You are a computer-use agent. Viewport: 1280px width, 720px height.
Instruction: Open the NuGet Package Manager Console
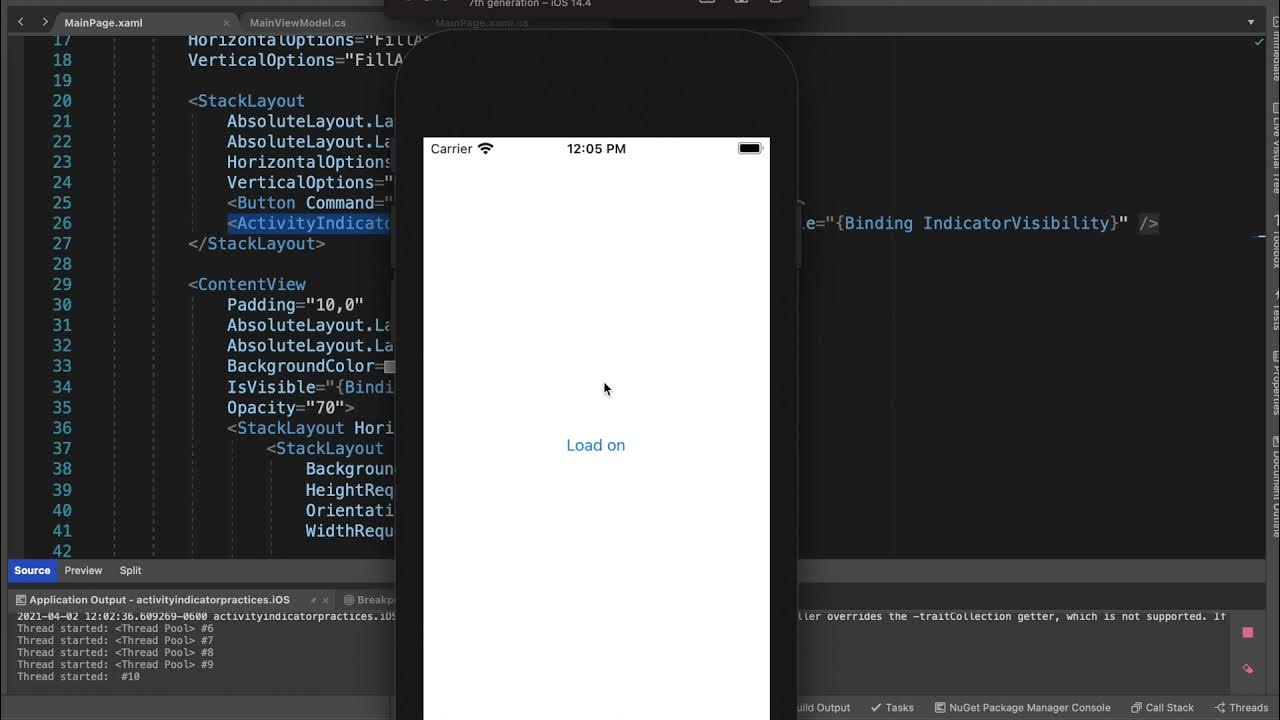[x=1022, y=707]
